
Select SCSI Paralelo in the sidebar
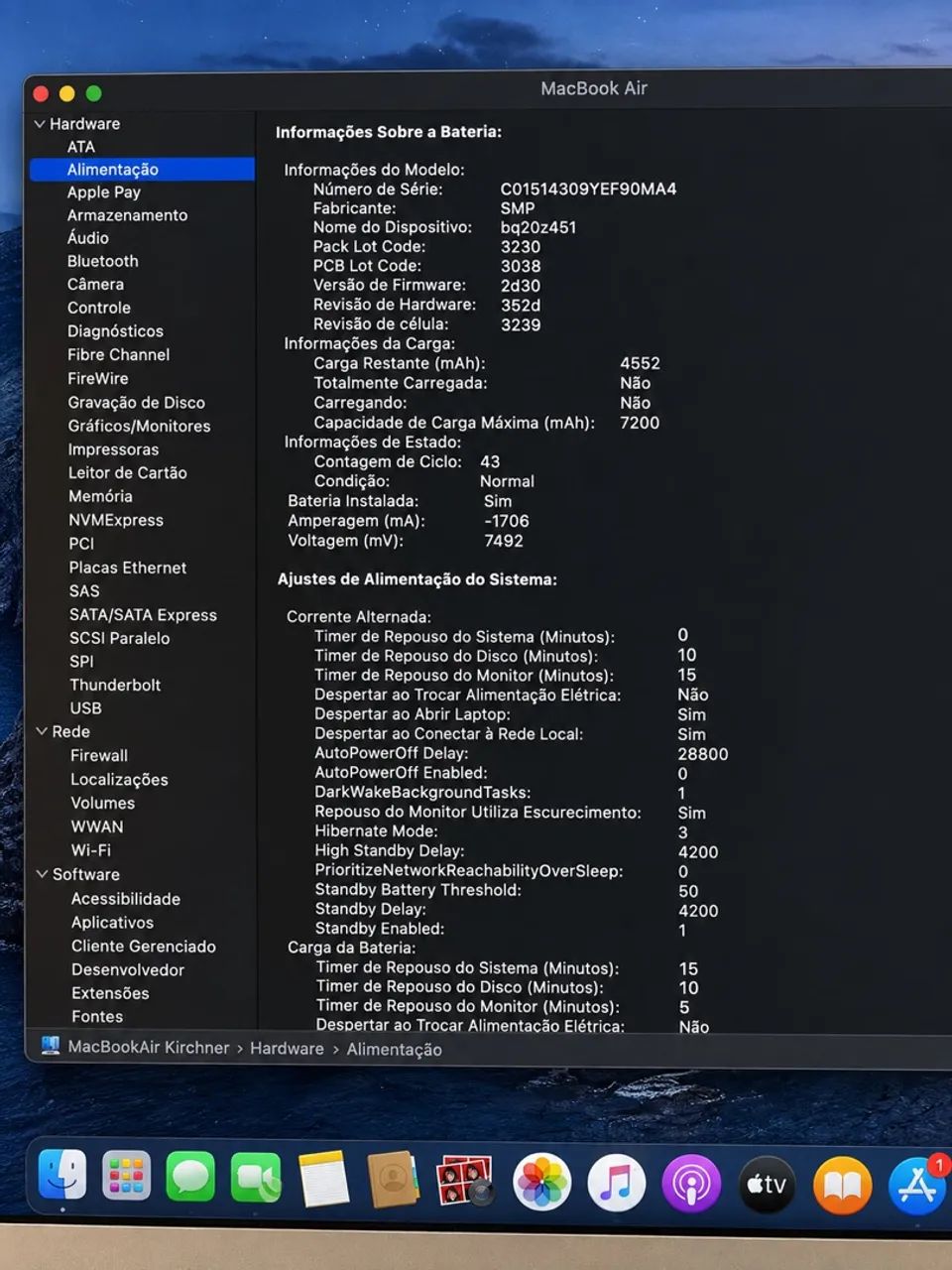119,638
